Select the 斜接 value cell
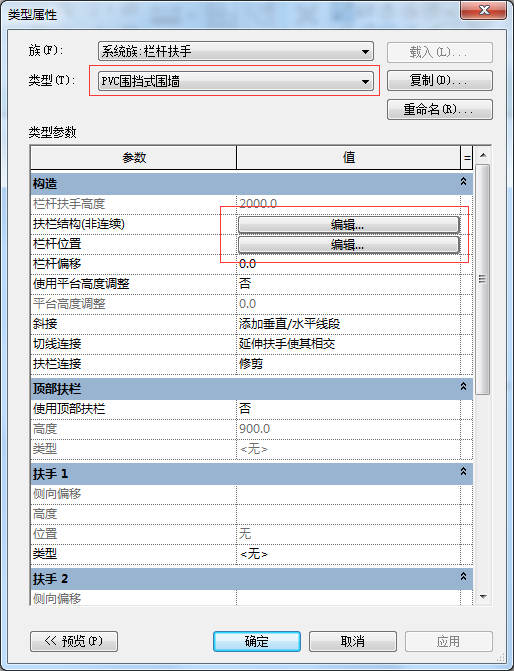Image resolution: width=514 pixels, height=671 pixels. click(x=348, y=324)
